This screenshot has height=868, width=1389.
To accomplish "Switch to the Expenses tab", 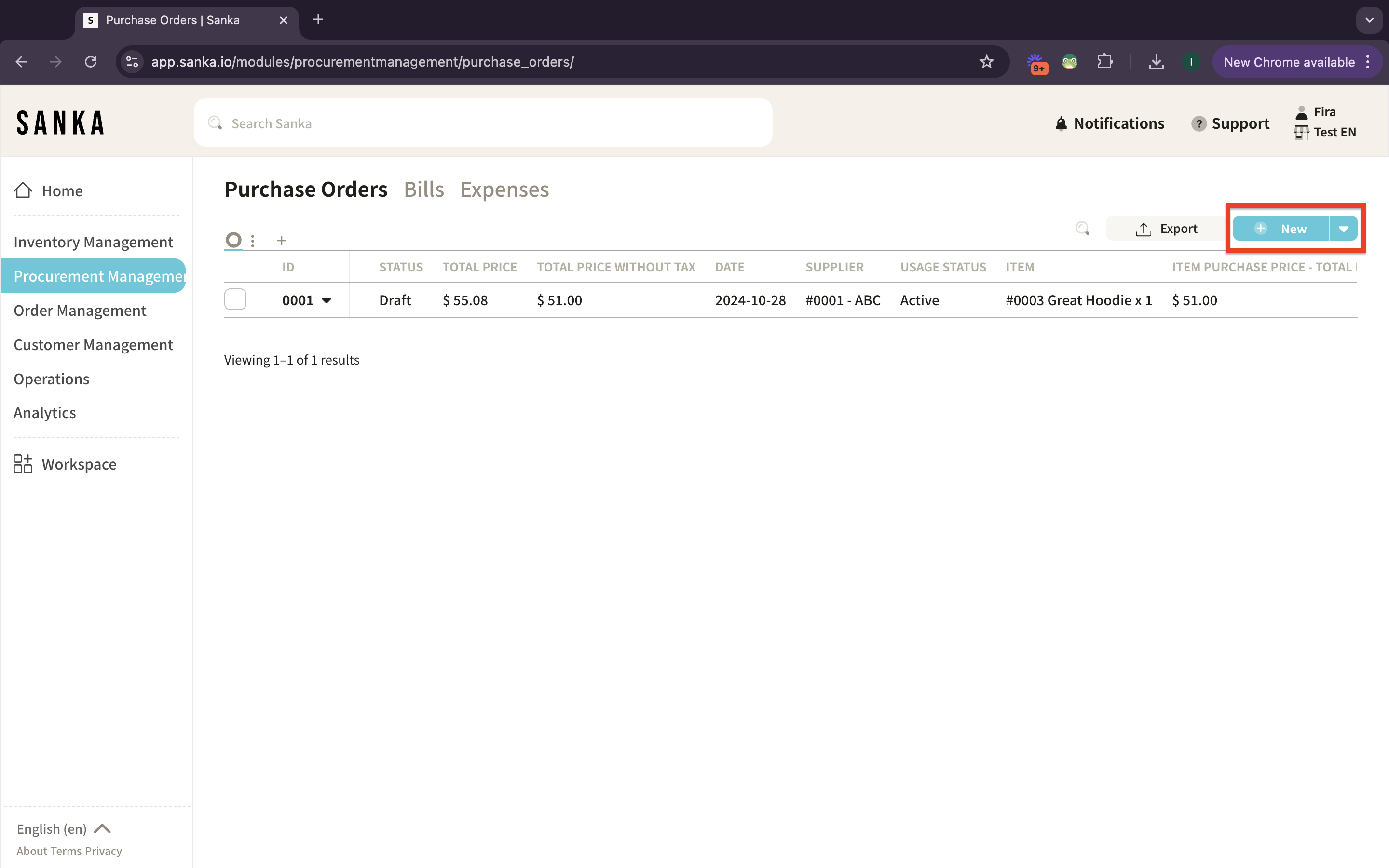I will tap(504, 190).
